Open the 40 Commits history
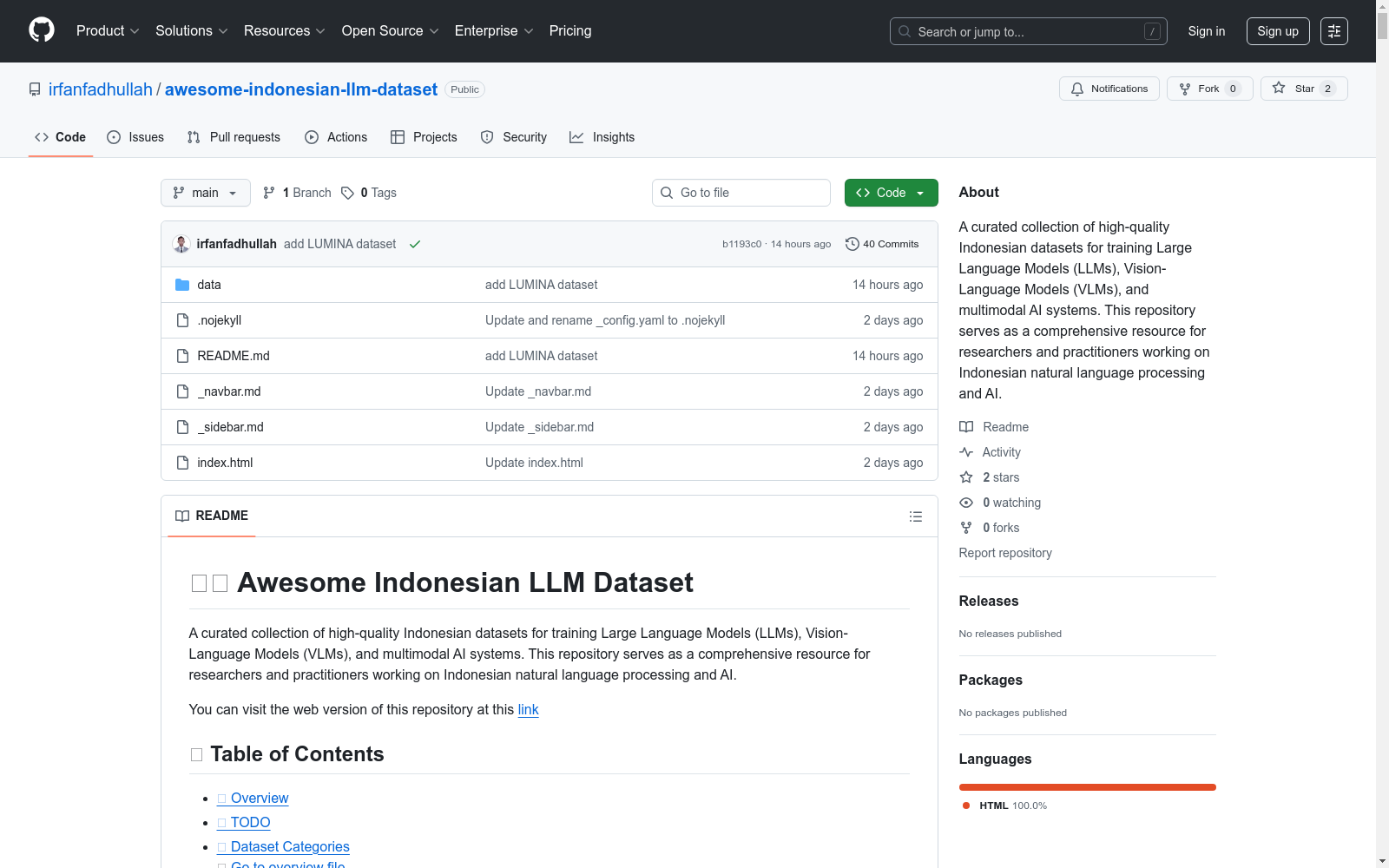 [882, 244]
